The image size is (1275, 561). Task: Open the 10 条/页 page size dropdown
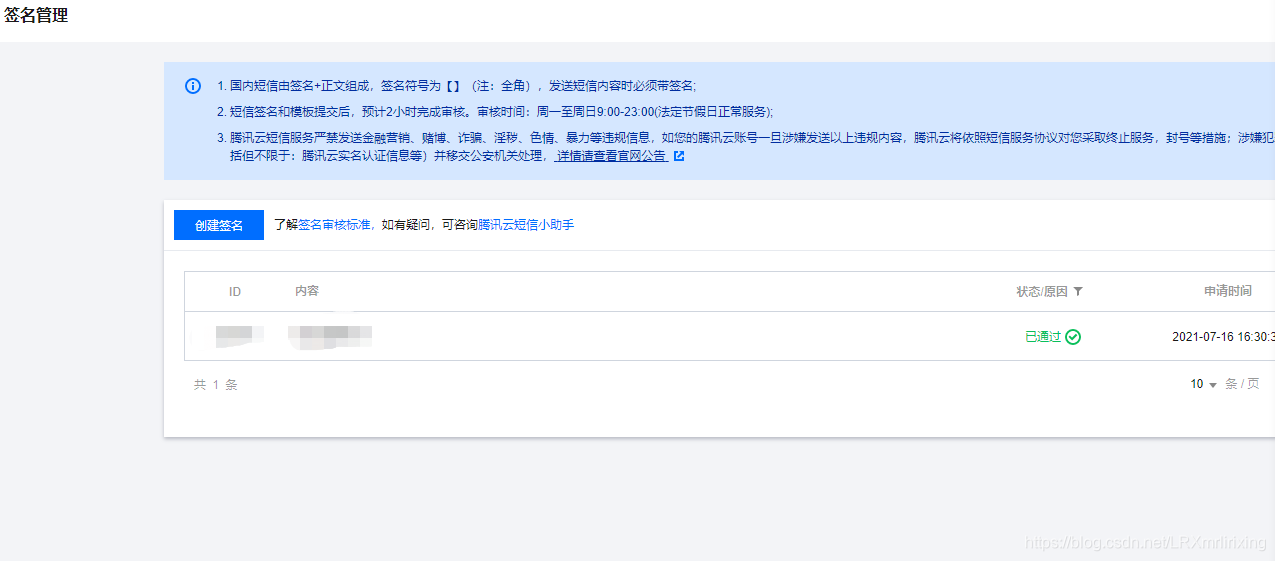(x=1203, y=384)
